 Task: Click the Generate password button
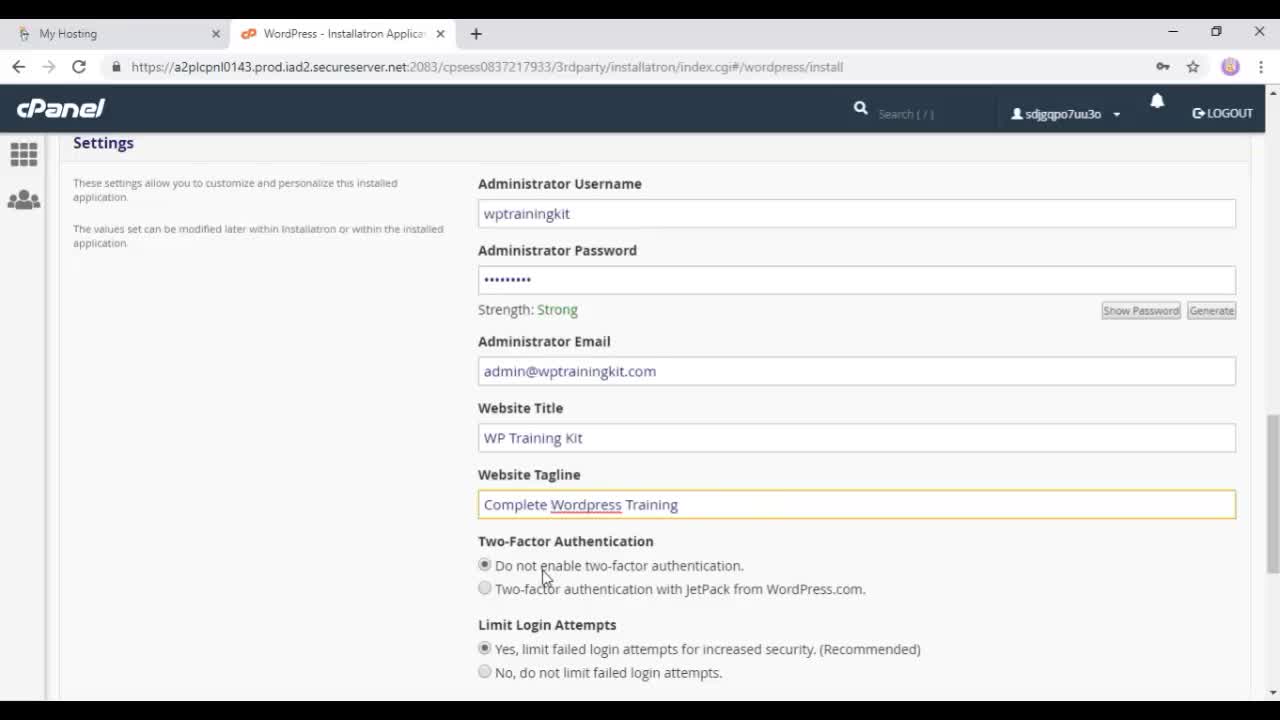(x=1211, y=311)
